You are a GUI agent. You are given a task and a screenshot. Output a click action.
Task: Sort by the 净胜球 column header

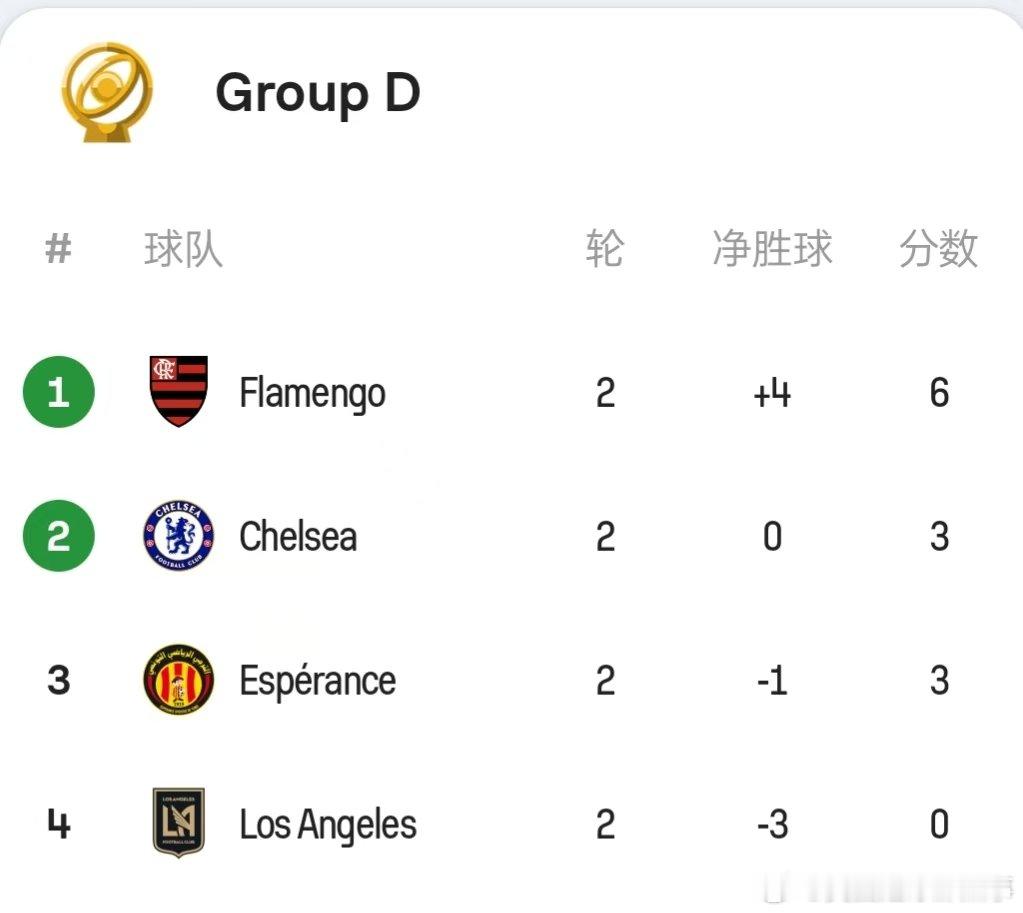click(772, 249)
